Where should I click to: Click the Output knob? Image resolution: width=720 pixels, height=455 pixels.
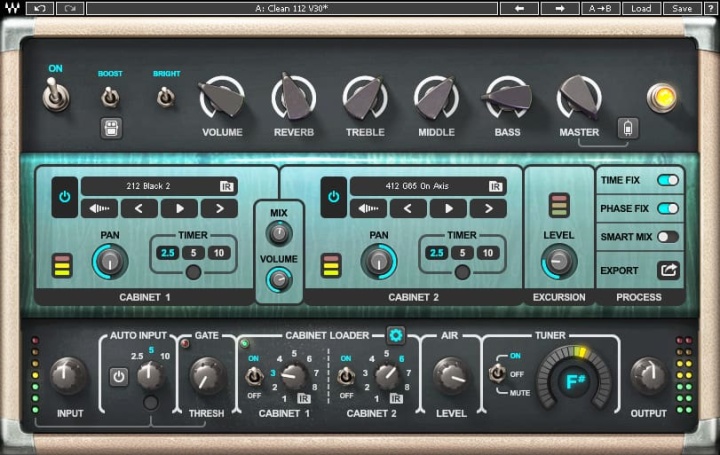pyautogui.click(x=648, y=376)
